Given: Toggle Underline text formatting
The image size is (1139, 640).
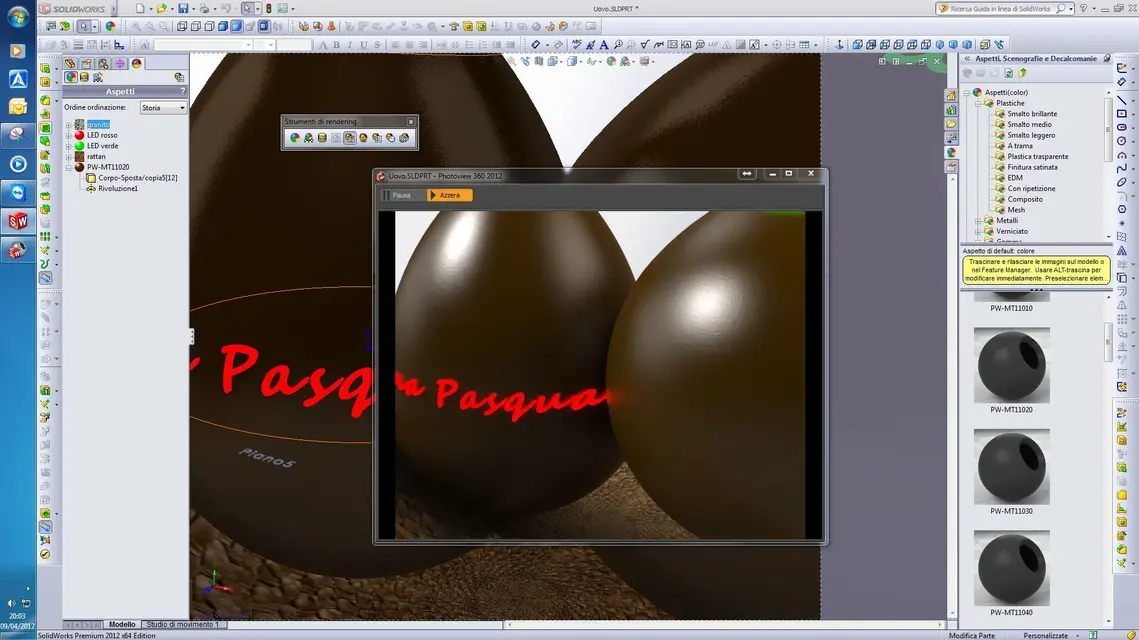Looking at the screenshot, I should 363,45.
